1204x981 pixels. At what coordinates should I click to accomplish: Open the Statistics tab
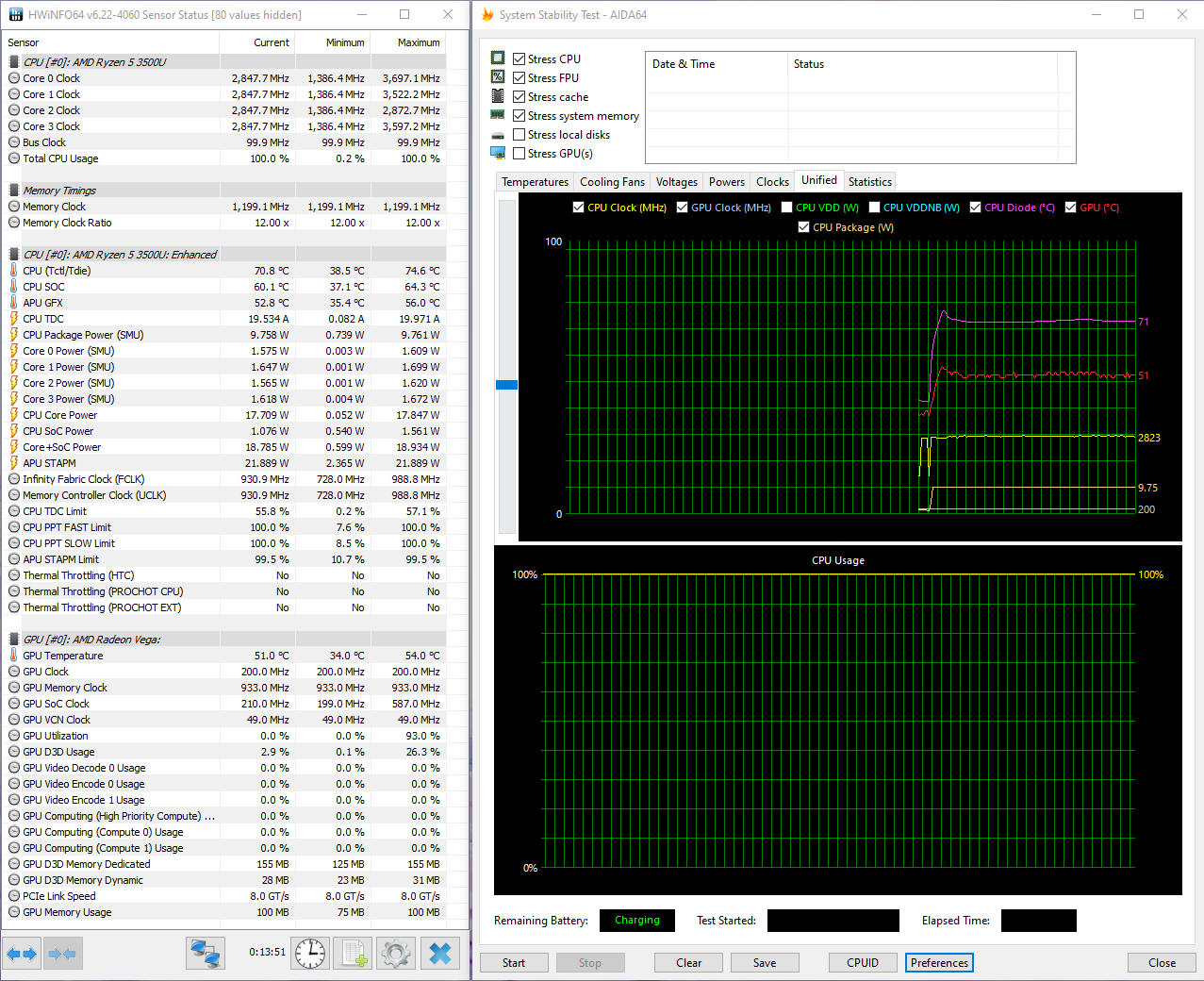869,182
